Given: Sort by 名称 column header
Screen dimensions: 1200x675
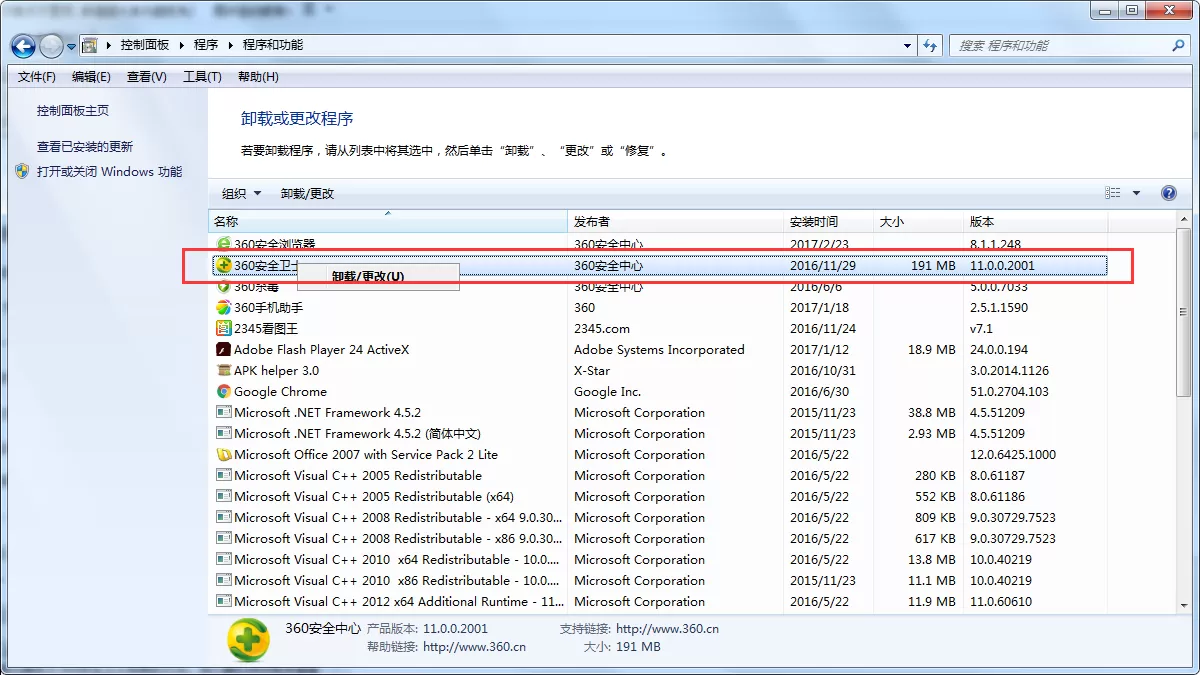Looking at the screenshot, I should coord(388,222).
